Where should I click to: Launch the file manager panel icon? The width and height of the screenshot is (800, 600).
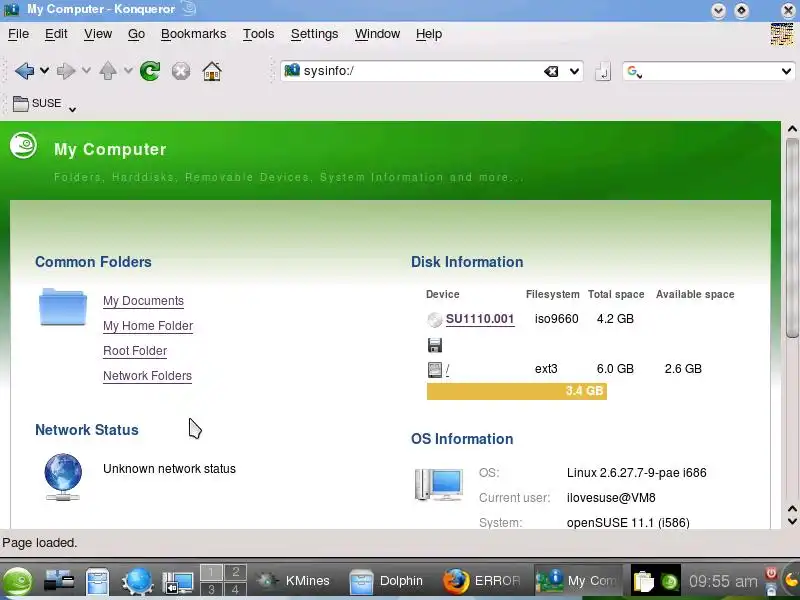pyautogui.click(x=97, y=581)
